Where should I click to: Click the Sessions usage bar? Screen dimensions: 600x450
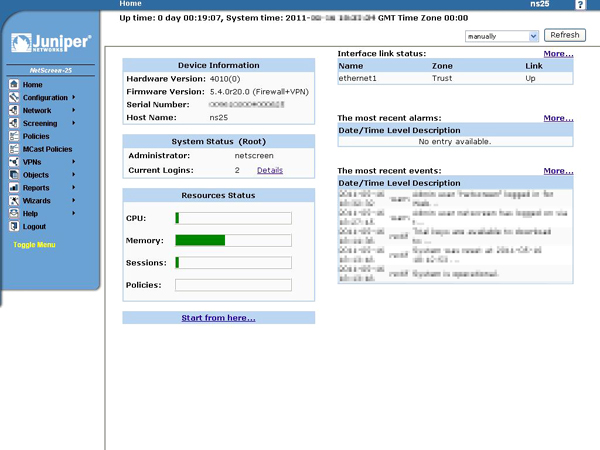[x=233, y=262]
